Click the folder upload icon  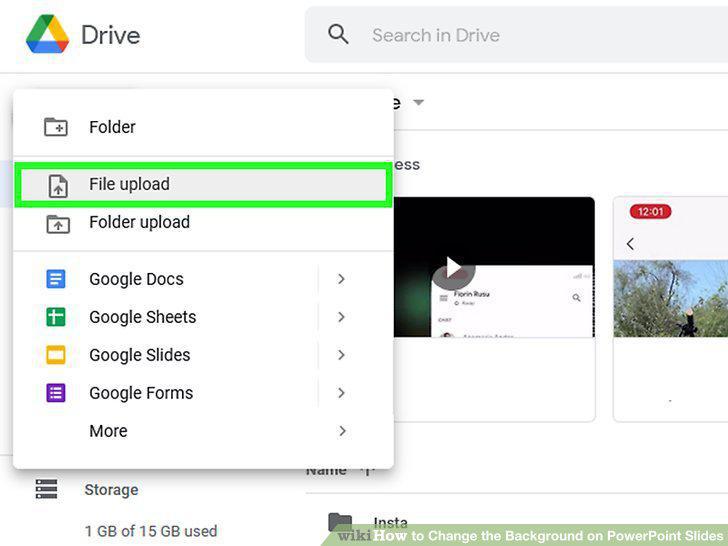[58, 224]
